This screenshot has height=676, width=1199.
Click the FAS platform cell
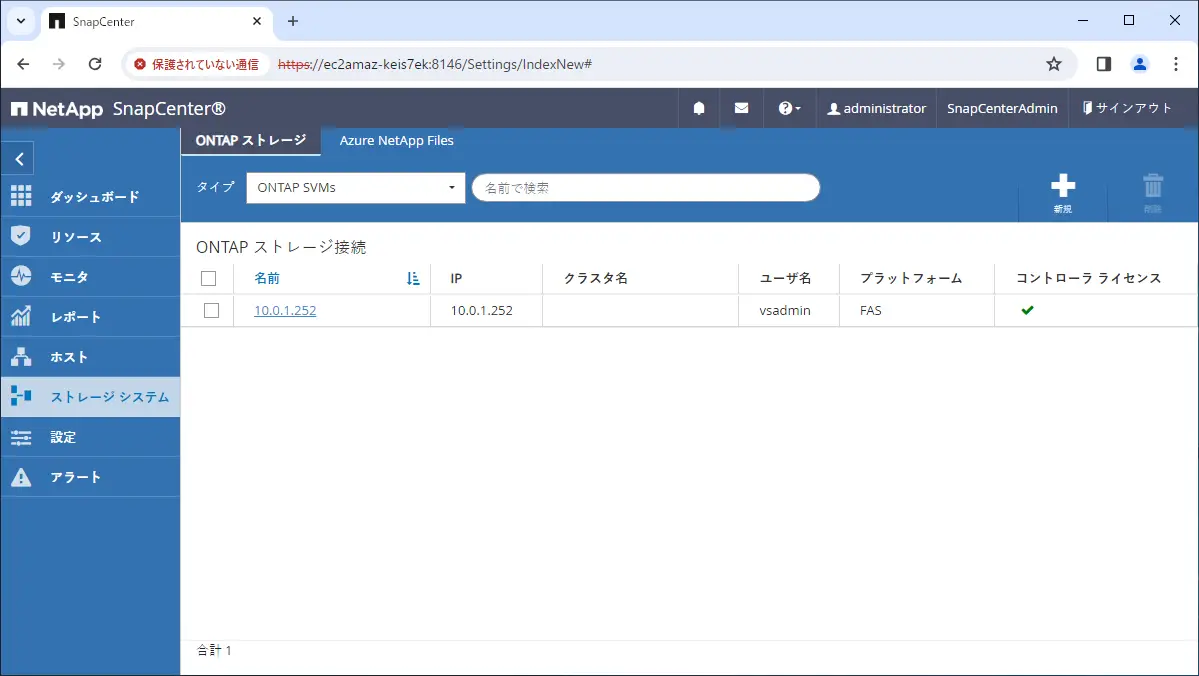(x=870, y=310)
